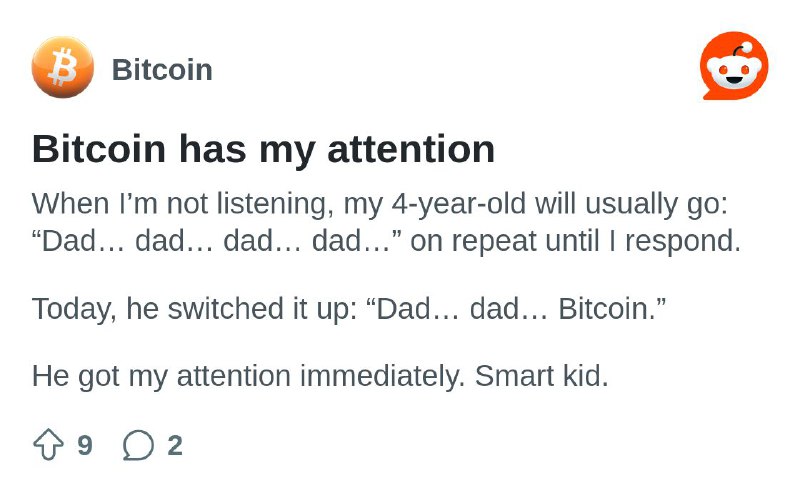Screen dimensions: 800x498
Task: Open comments via the speech bubble icon
Action: pos(138,445)
